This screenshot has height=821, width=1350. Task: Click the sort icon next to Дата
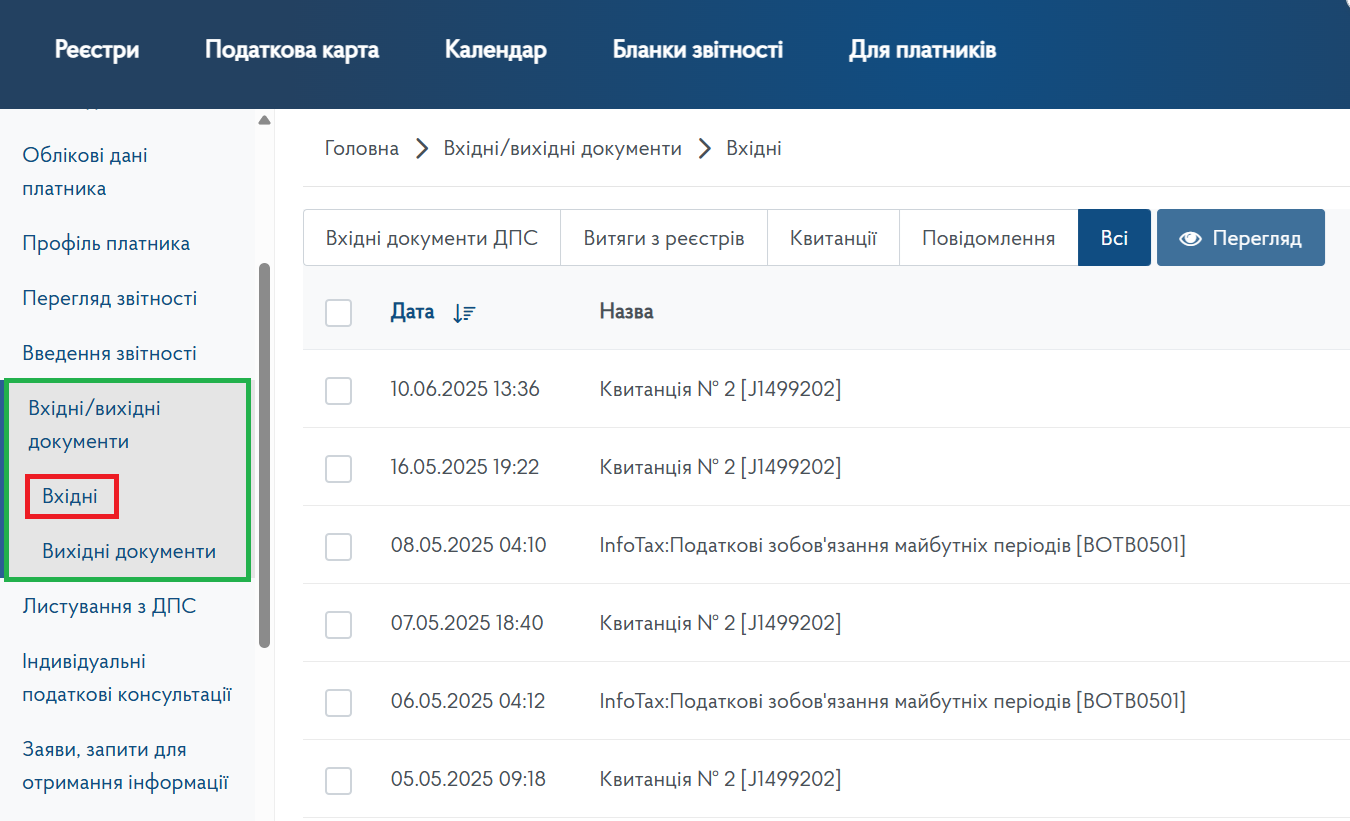[464, 313]
